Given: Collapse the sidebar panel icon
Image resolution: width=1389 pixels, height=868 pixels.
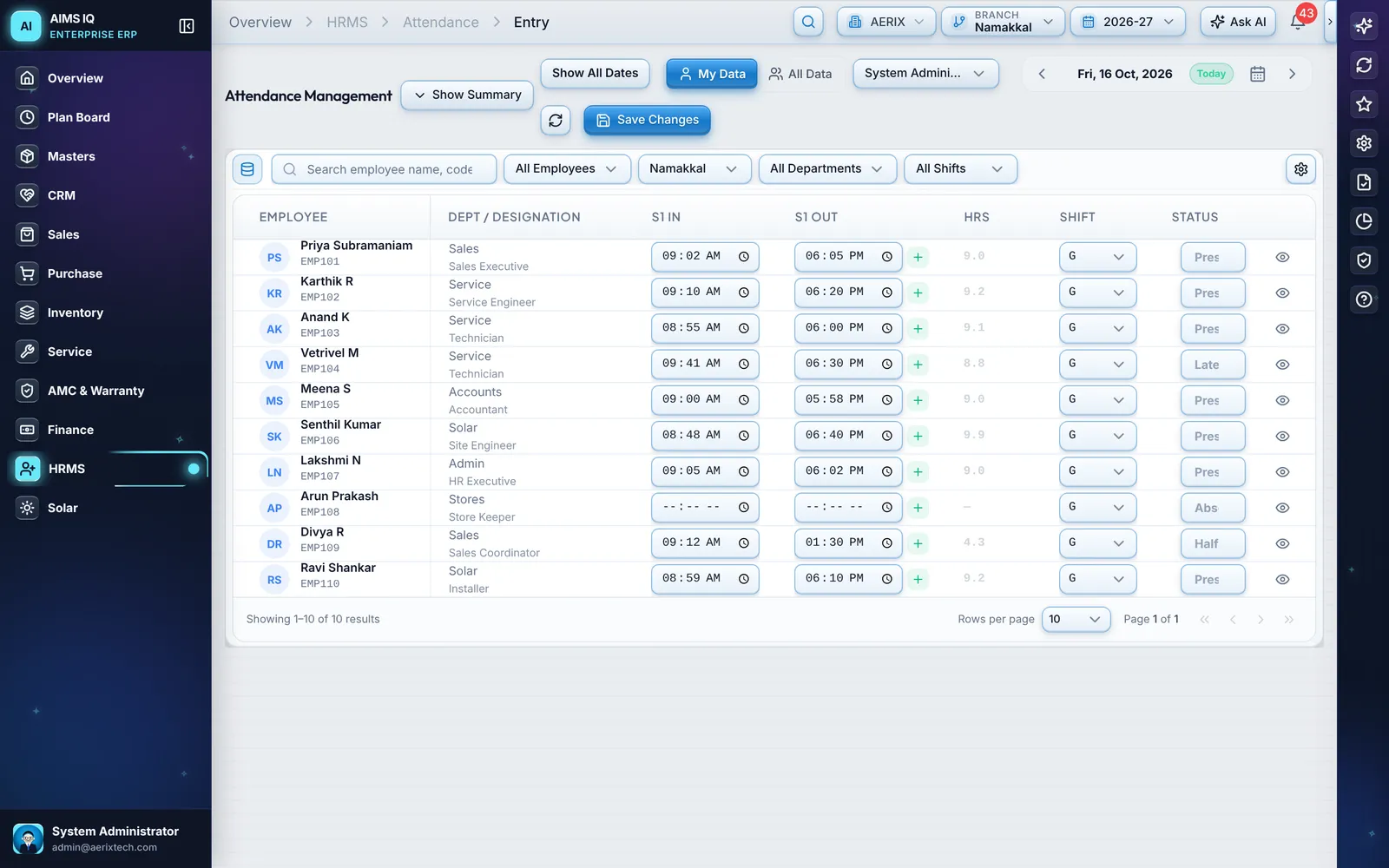Looking at the screenshot, I should click(186, 26).
